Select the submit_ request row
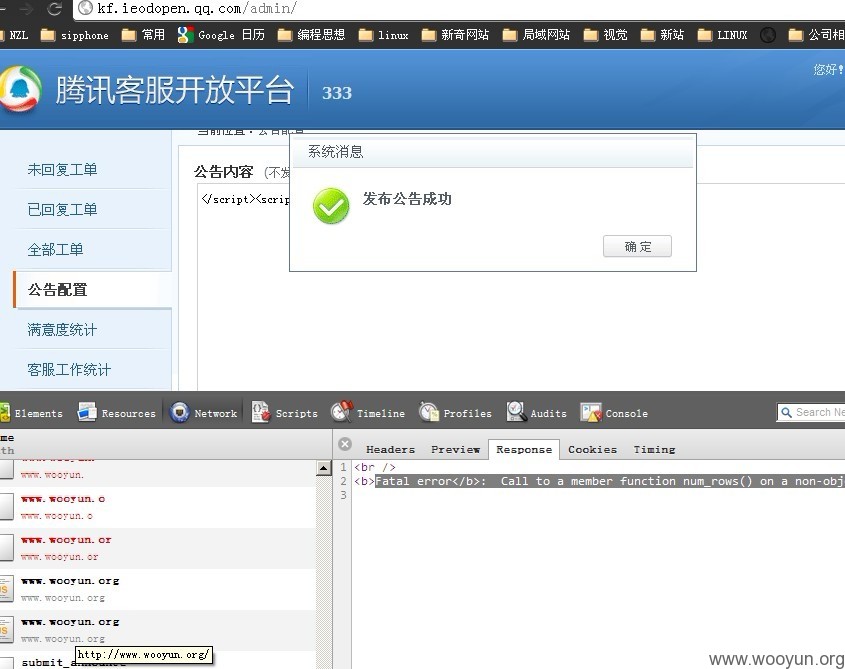Image resolution: width=845 pixels, height=669 pixels. 158,660
